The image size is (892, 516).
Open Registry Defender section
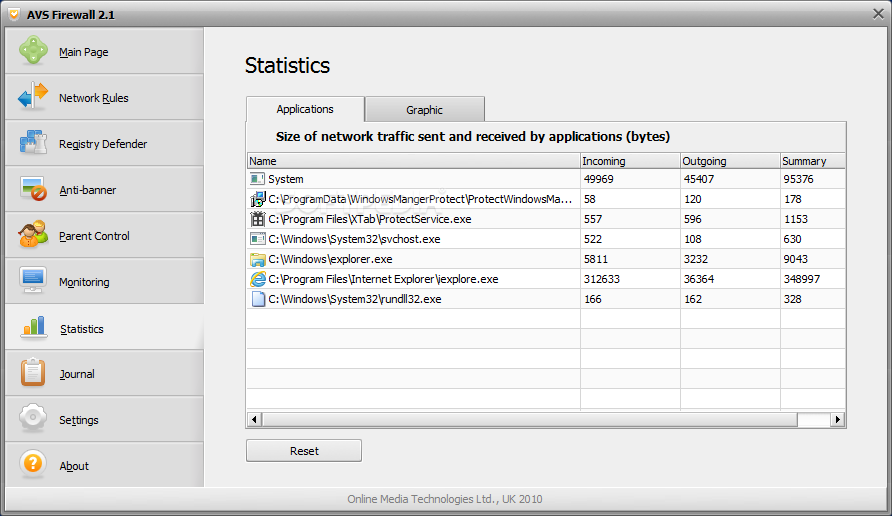click(103, 144)
